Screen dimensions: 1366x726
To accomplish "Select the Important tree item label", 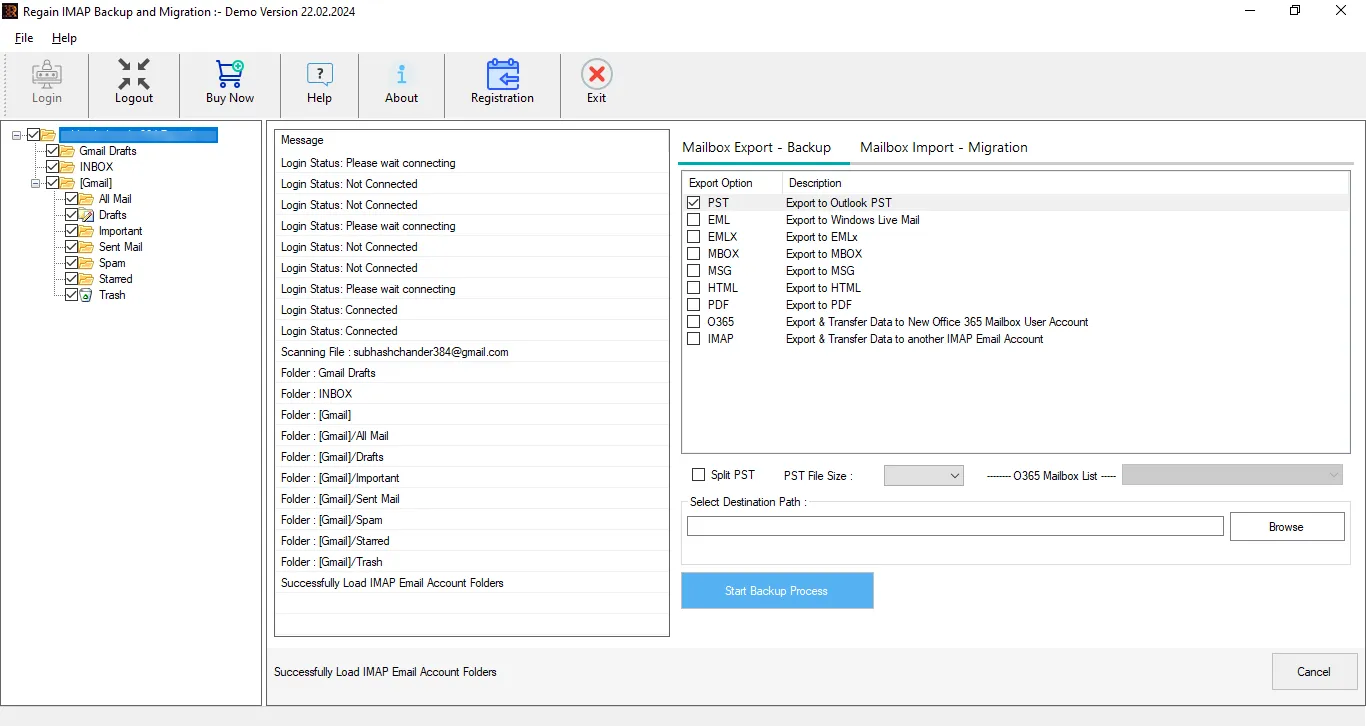I will (120, 231).
